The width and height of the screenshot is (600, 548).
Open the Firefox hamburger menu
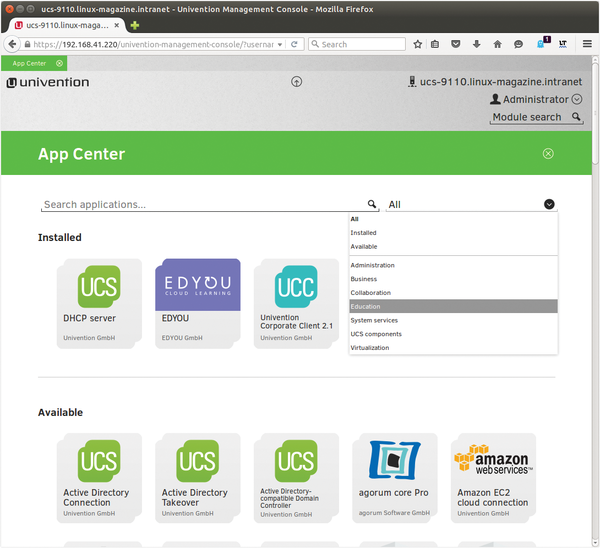click(x=587, y=44)
